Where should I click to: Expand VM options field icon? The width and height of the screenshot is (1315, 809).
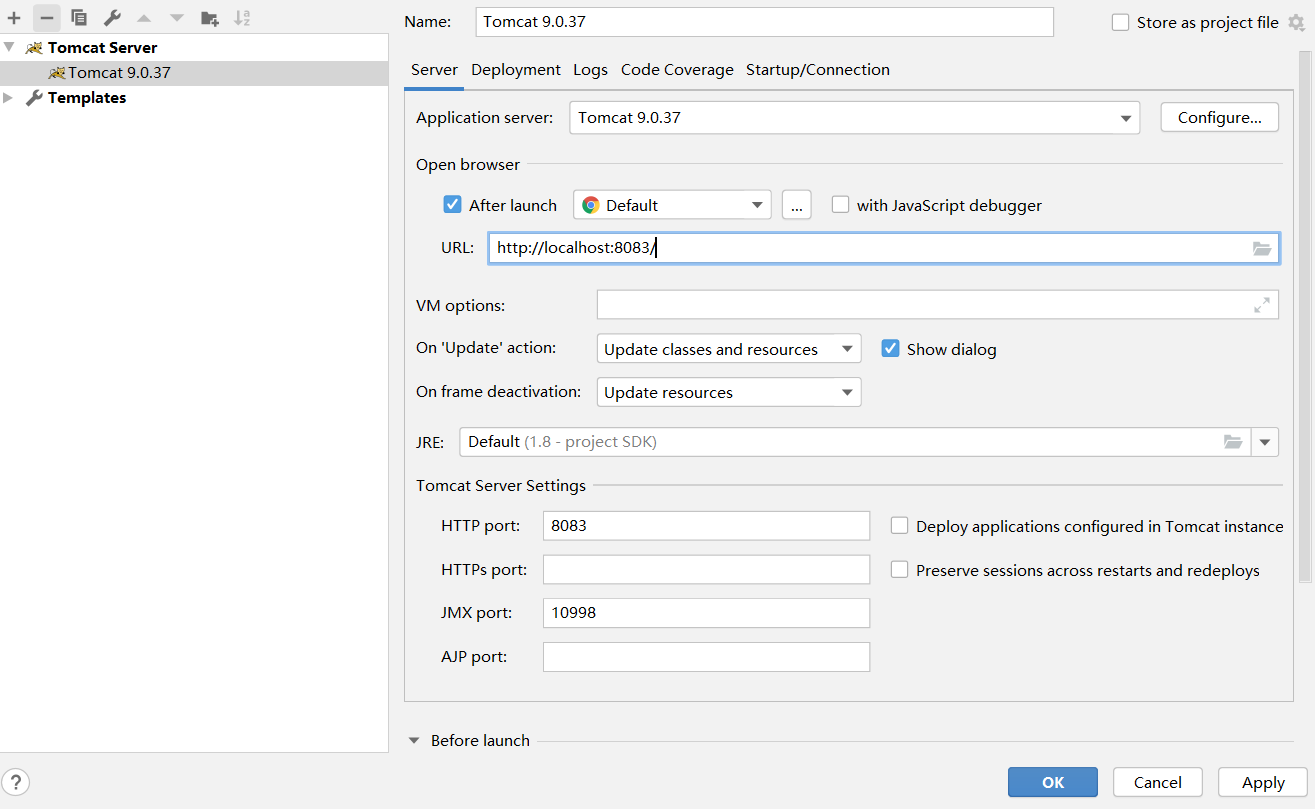(x=1262, y=305)
